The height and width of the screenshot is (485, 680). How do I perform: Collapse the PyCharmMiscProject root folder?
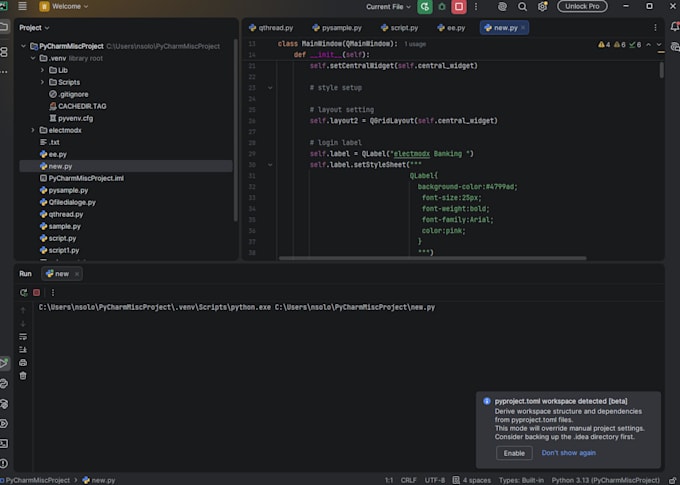(23, 46)
